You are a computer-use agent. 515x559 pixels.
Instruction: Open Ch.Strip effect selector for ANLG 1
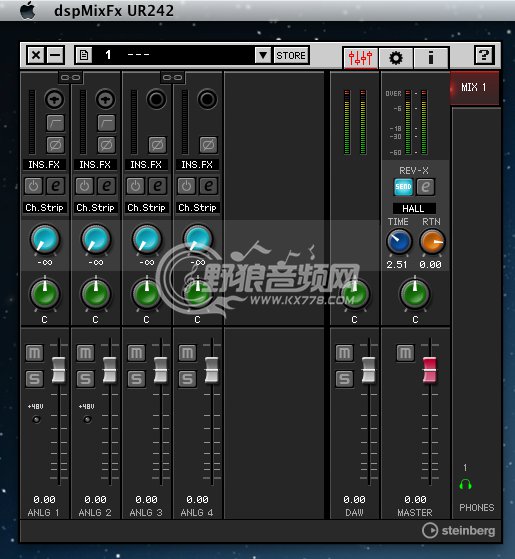pyautogui.click(x=45, y=207)
